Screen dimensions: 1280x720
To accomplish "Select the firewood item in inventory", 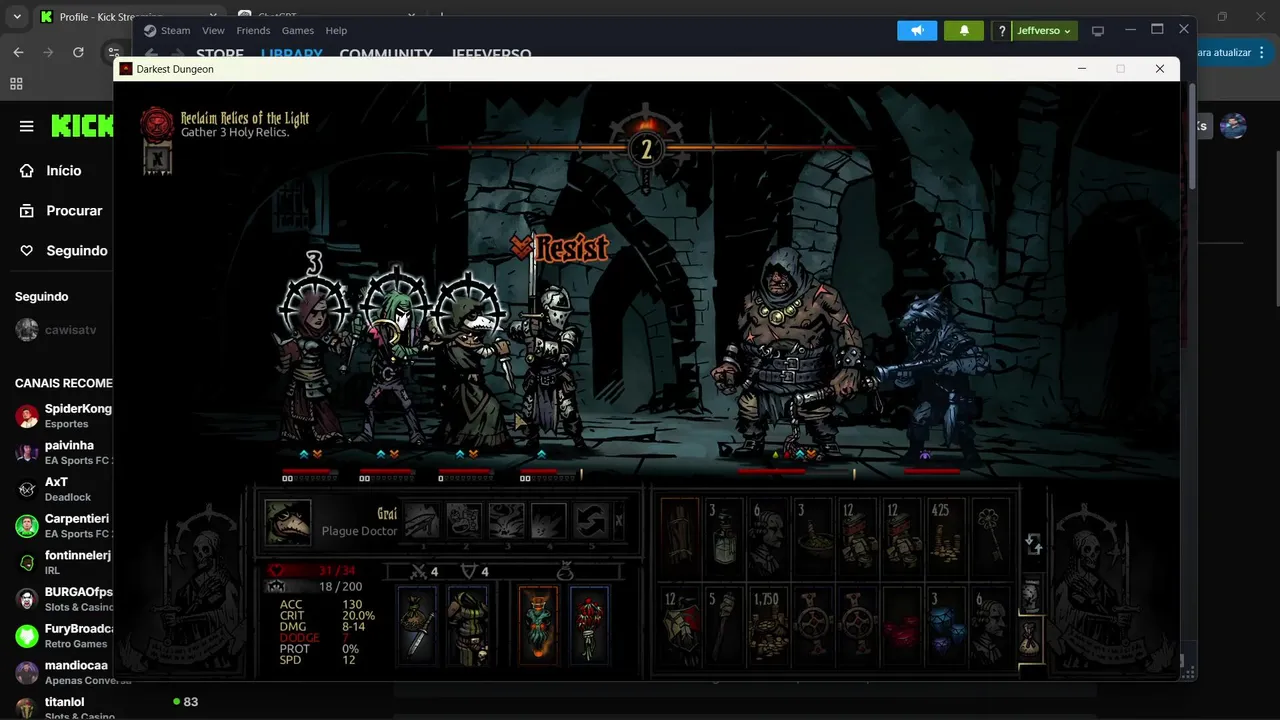I will (680, 537).
